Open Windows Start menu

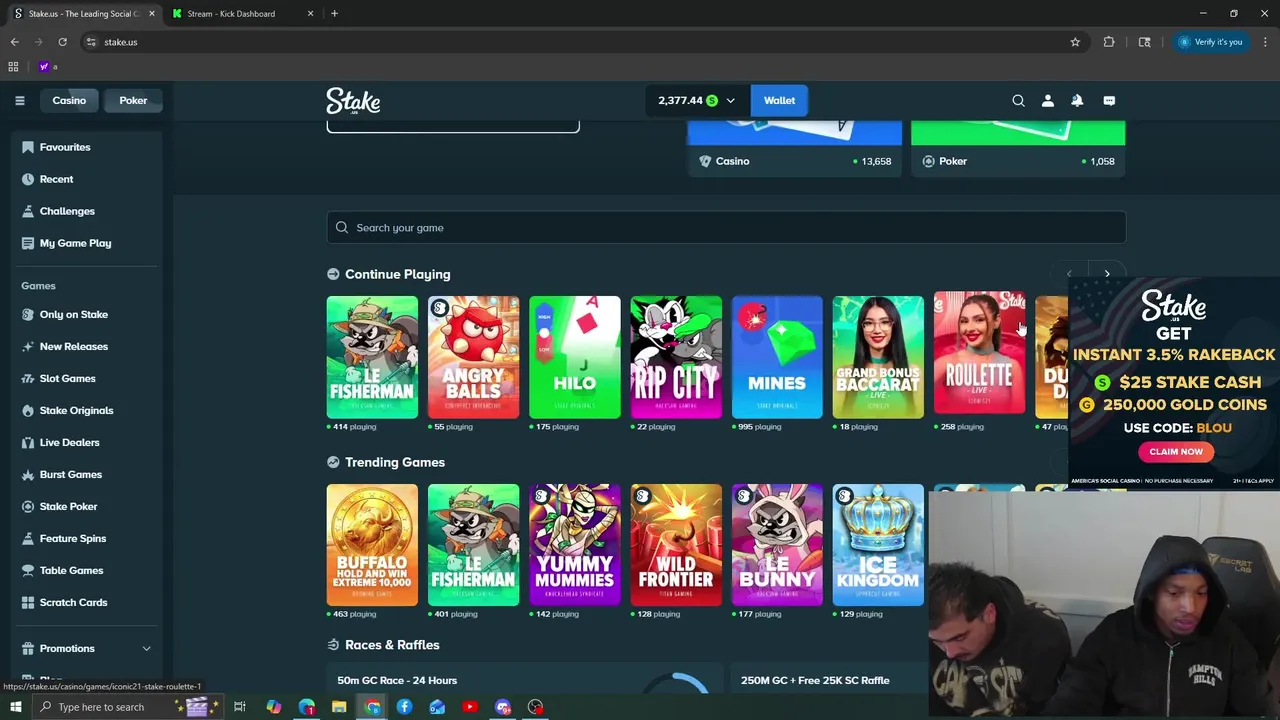tap(15, 707)
